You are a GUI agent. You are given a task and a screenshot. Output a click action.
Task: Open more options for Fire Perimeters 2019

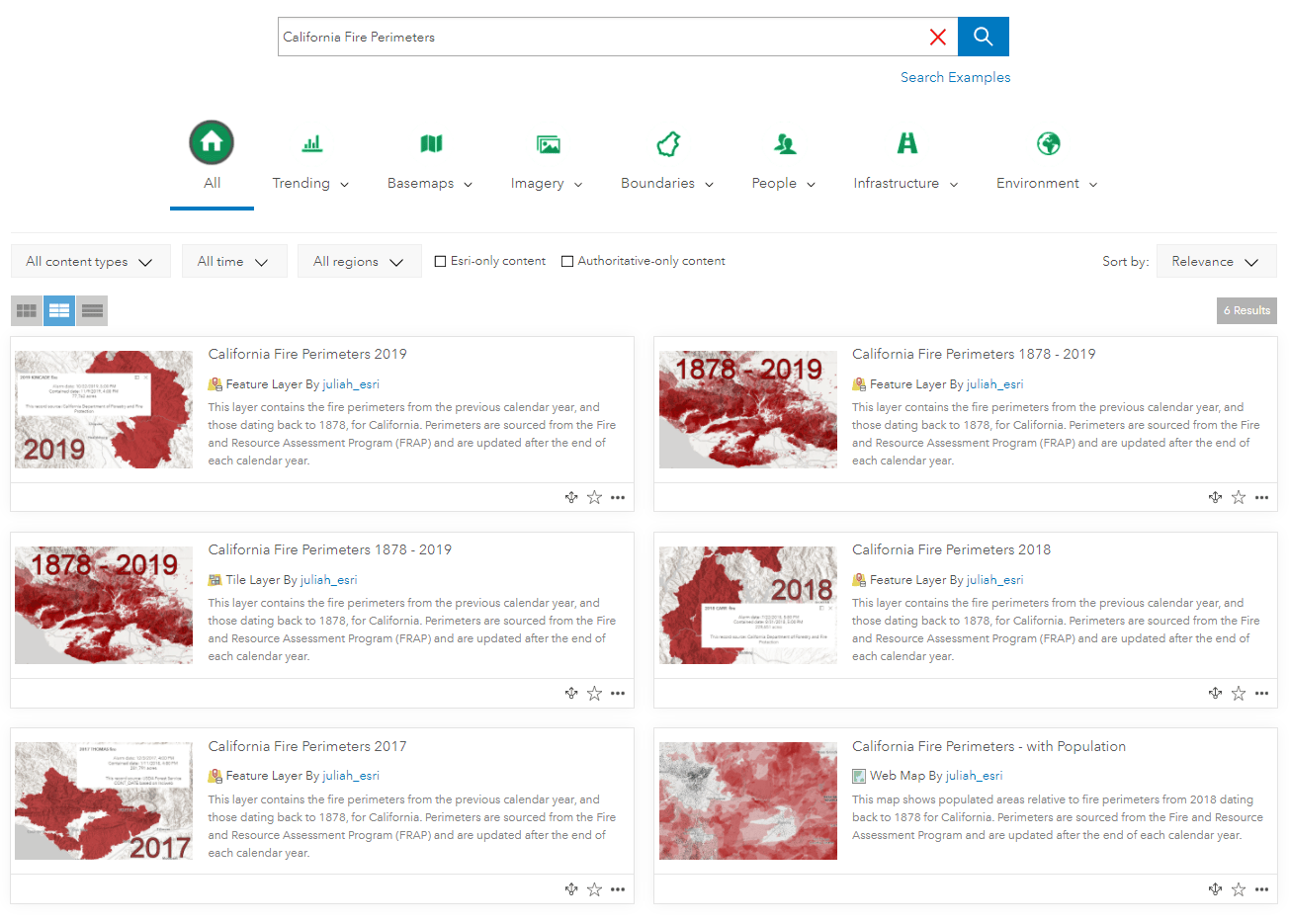click(618, 497)
